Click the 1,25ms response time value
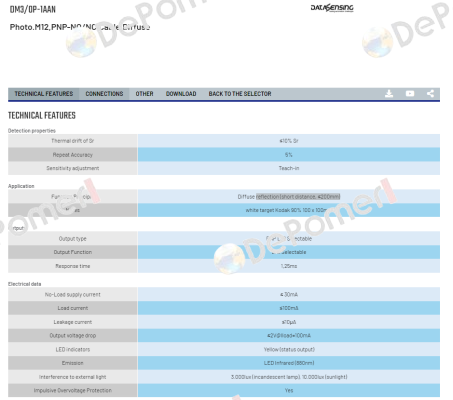Image resolution: width=453 pixels, height=400 pixels. coord(289,266)
